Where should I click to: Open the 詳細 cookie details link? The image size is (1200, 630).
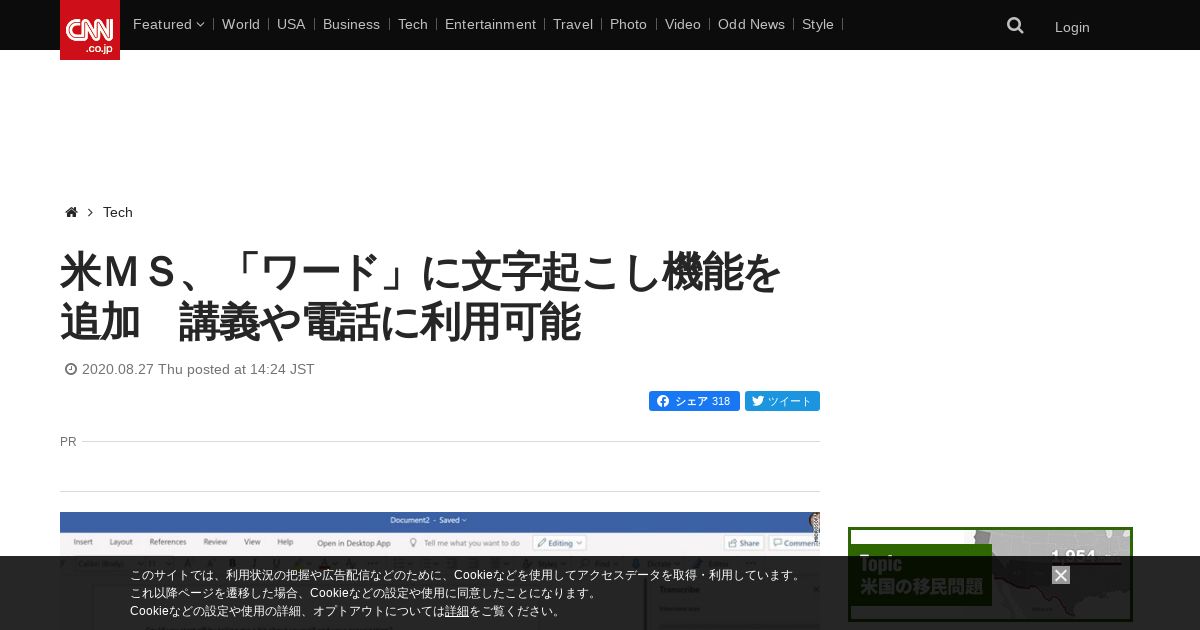[457, 611]
